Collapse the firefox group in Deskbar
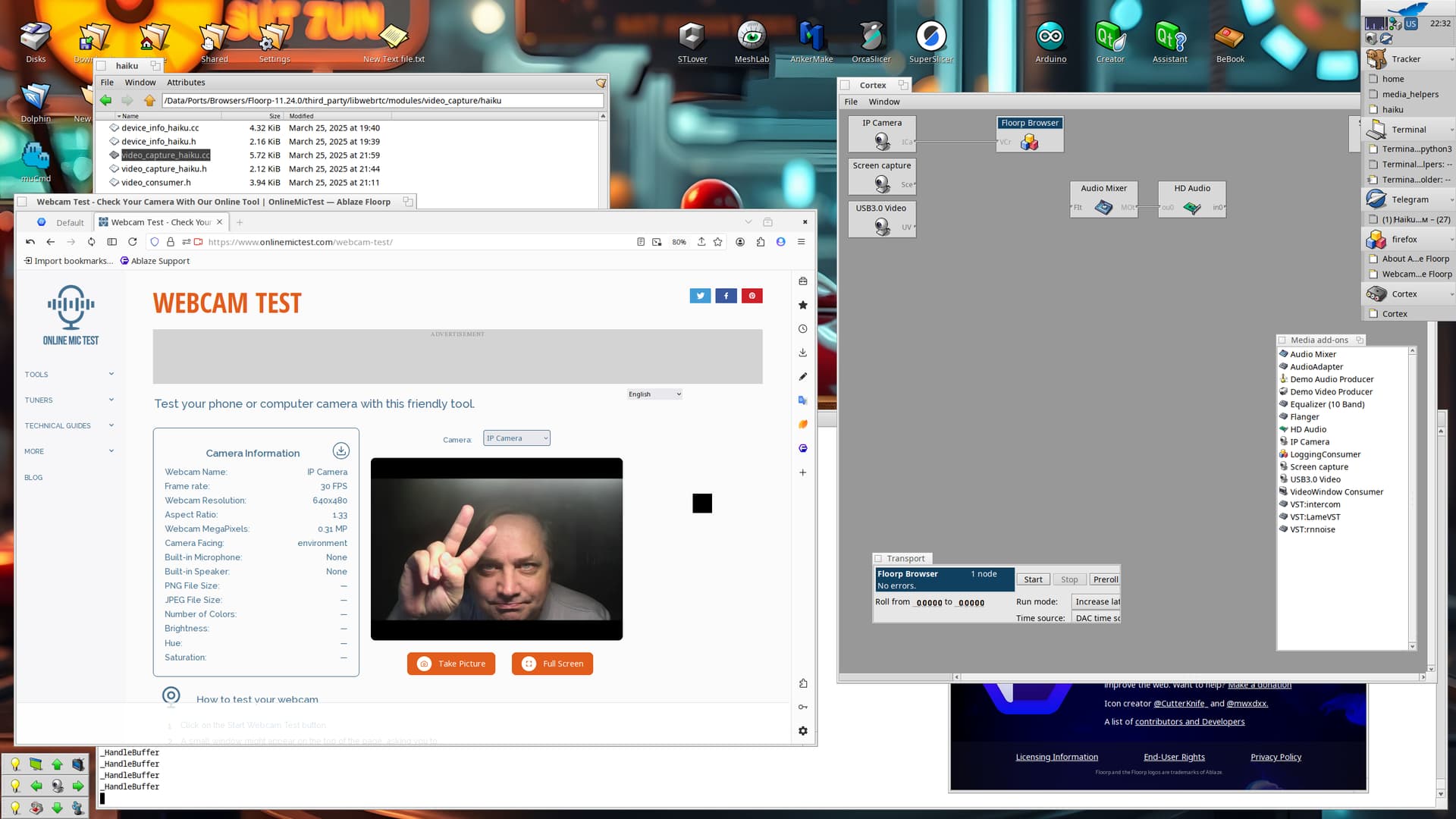The image size is (1456, 819). [x=1452, y=240]
